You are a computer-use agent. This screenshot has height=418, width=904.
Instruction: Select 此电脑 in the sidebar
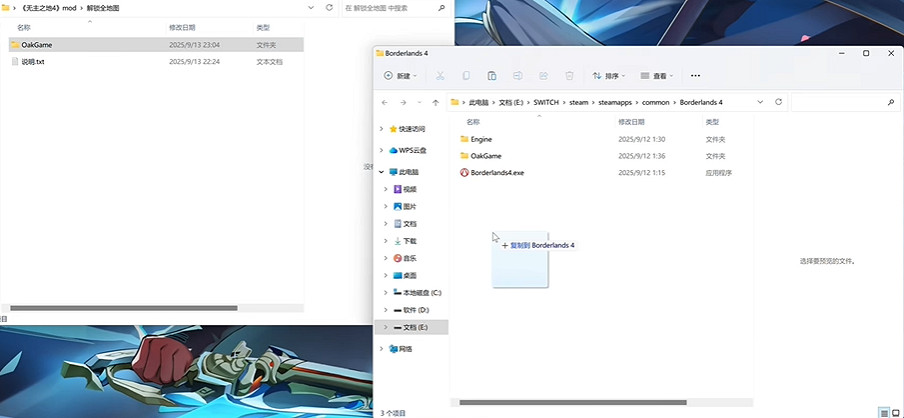404,172
